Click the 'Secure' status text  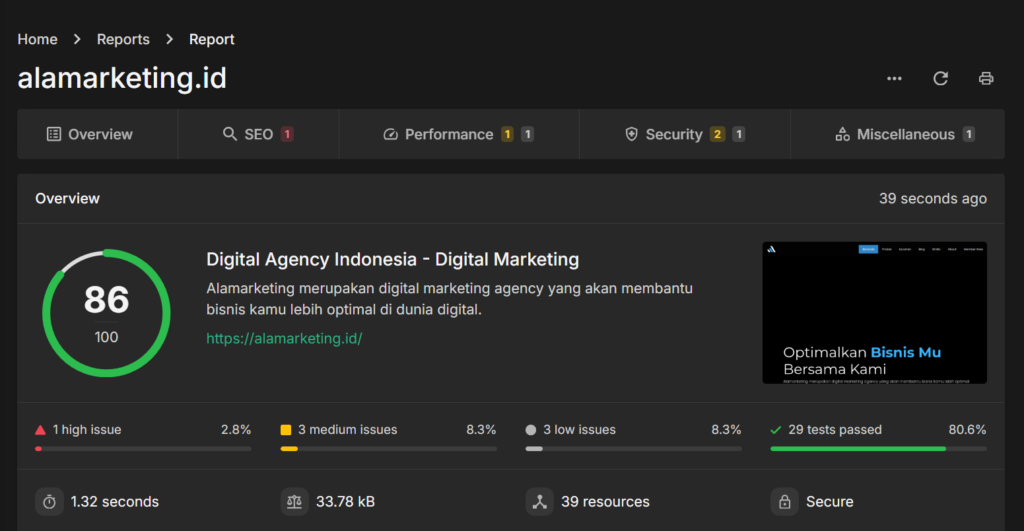[x=829, y=502]
